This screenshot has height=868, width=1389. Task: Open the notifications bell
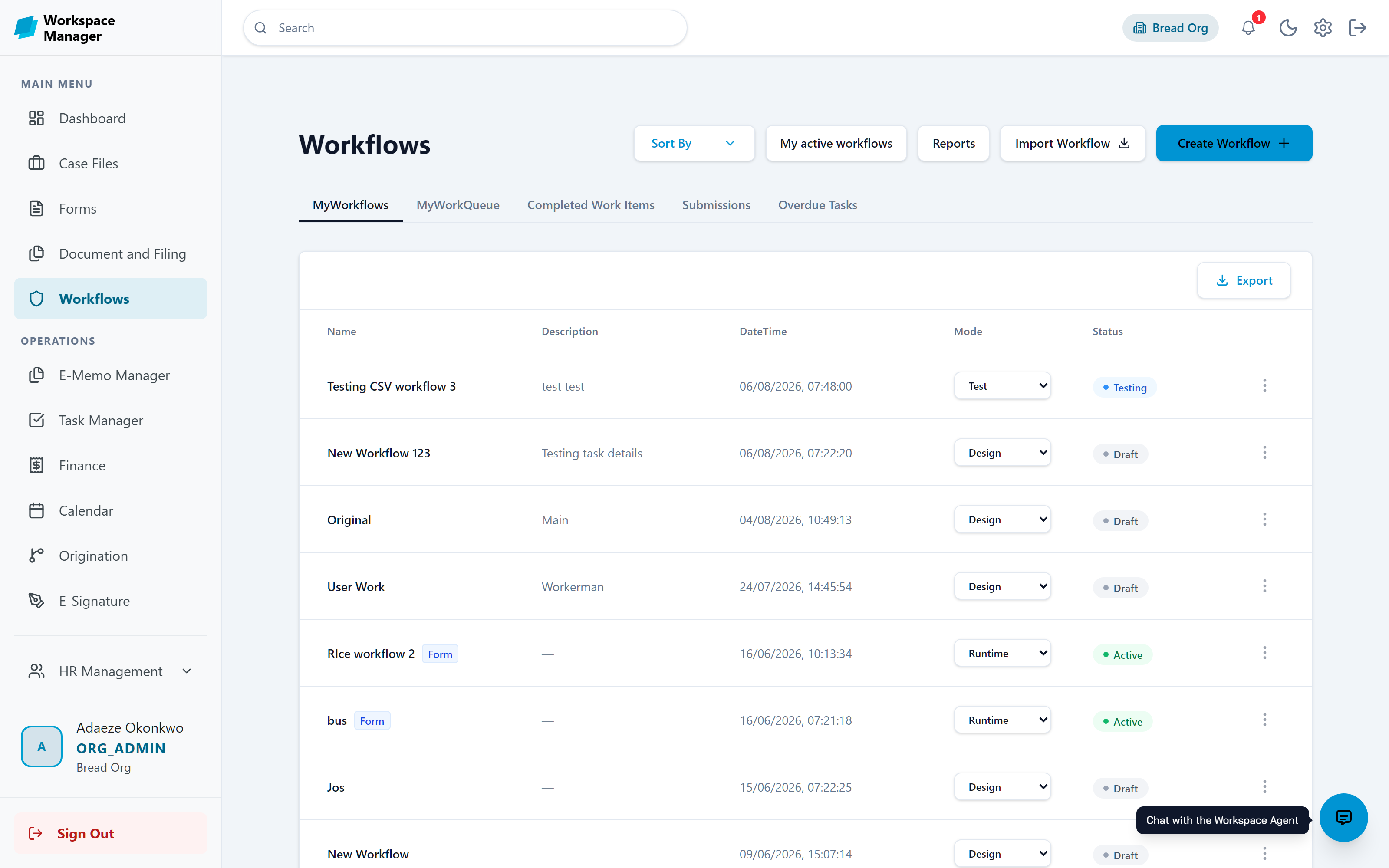point(1248,27)
